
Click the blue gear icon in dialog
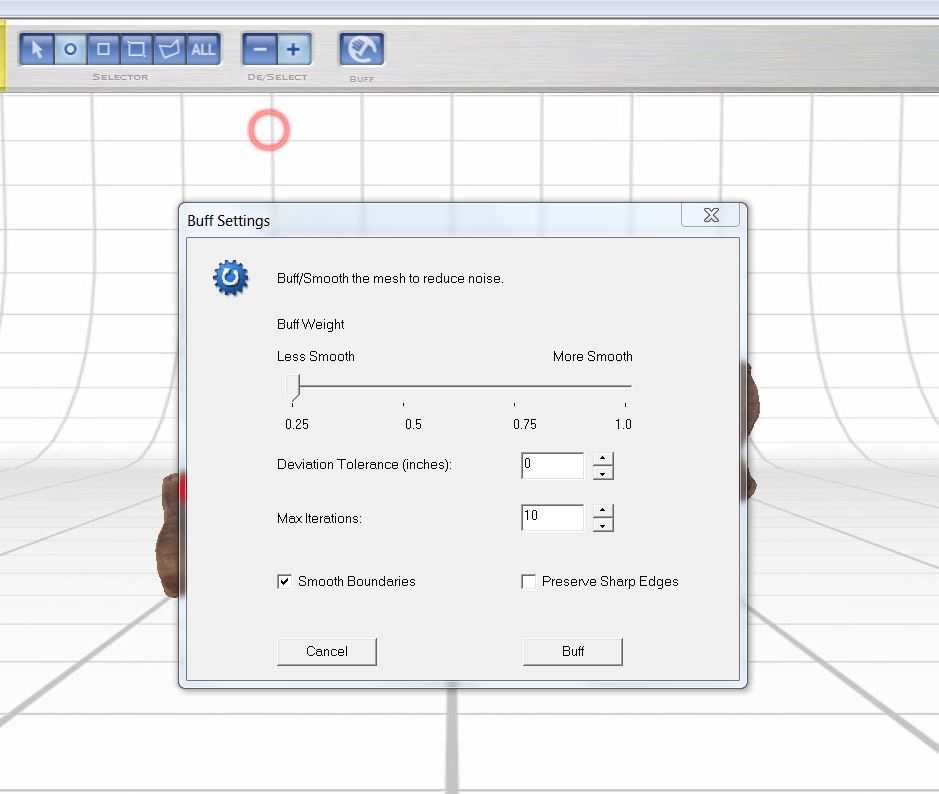pyautogui.click(x=231, y=277)
